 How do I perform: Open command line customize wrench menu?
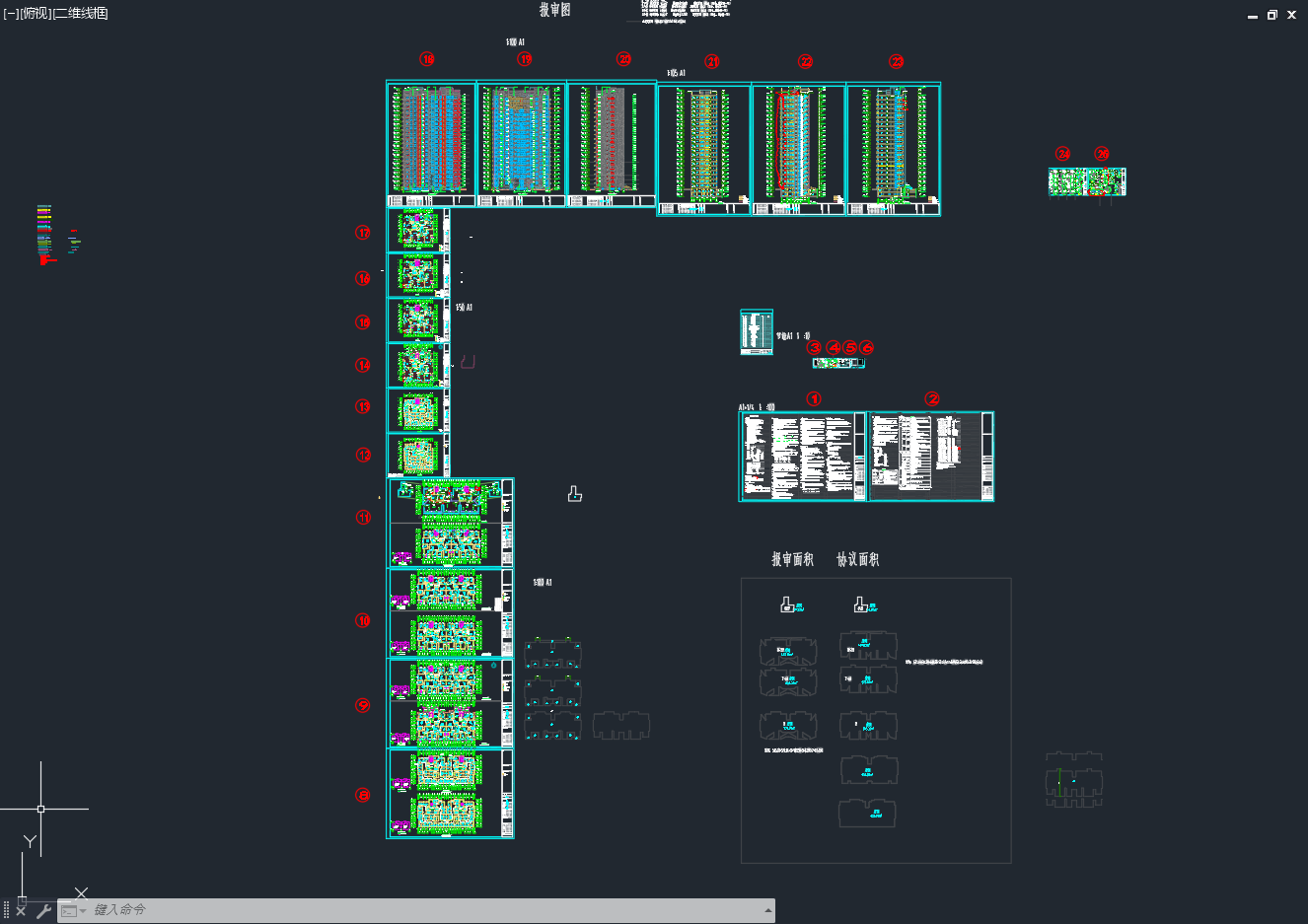point(43,910)
